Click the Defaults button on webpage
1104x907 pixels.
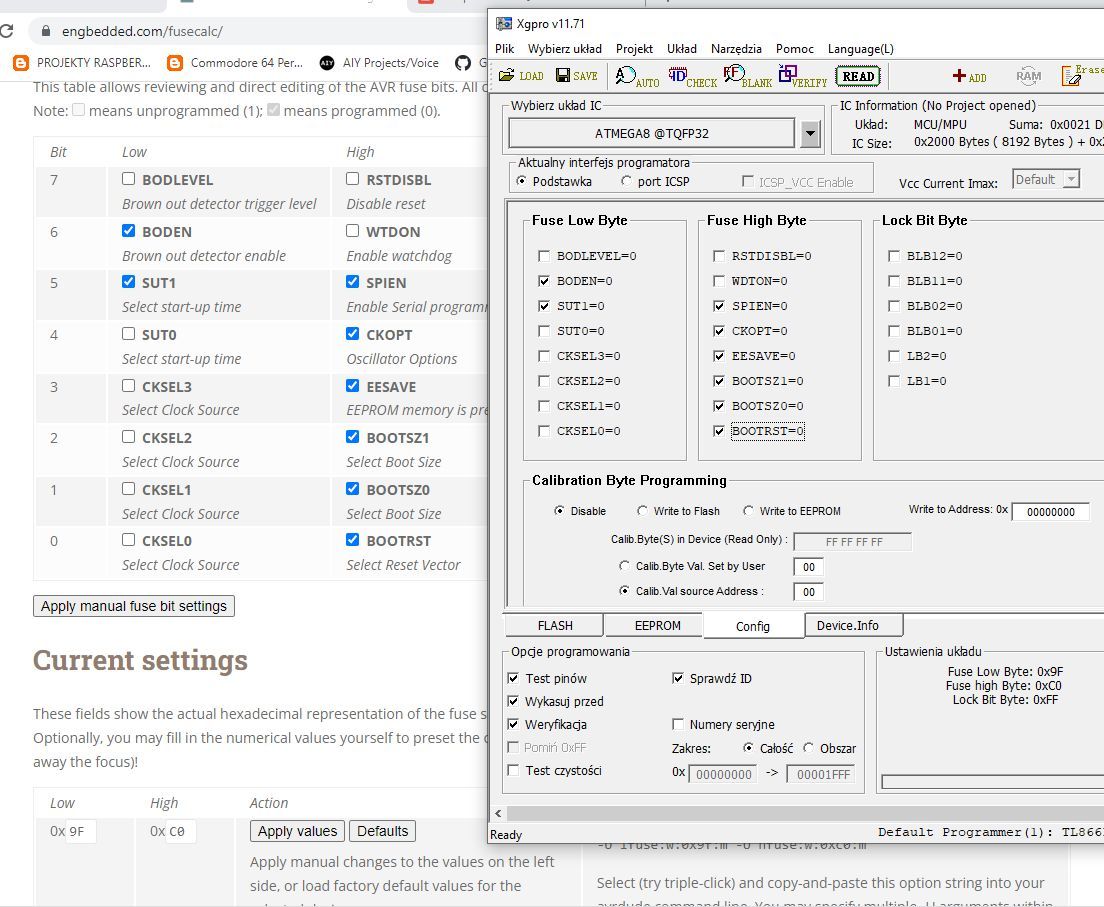pos(382,831)
